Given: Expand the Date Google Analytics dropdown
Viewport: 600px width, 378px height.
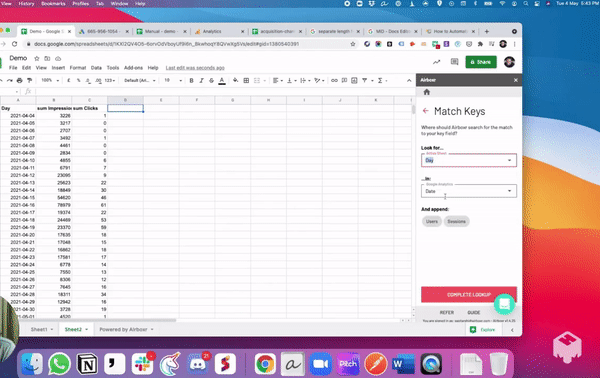Looking at the screenshot, I should coord(469,191).
